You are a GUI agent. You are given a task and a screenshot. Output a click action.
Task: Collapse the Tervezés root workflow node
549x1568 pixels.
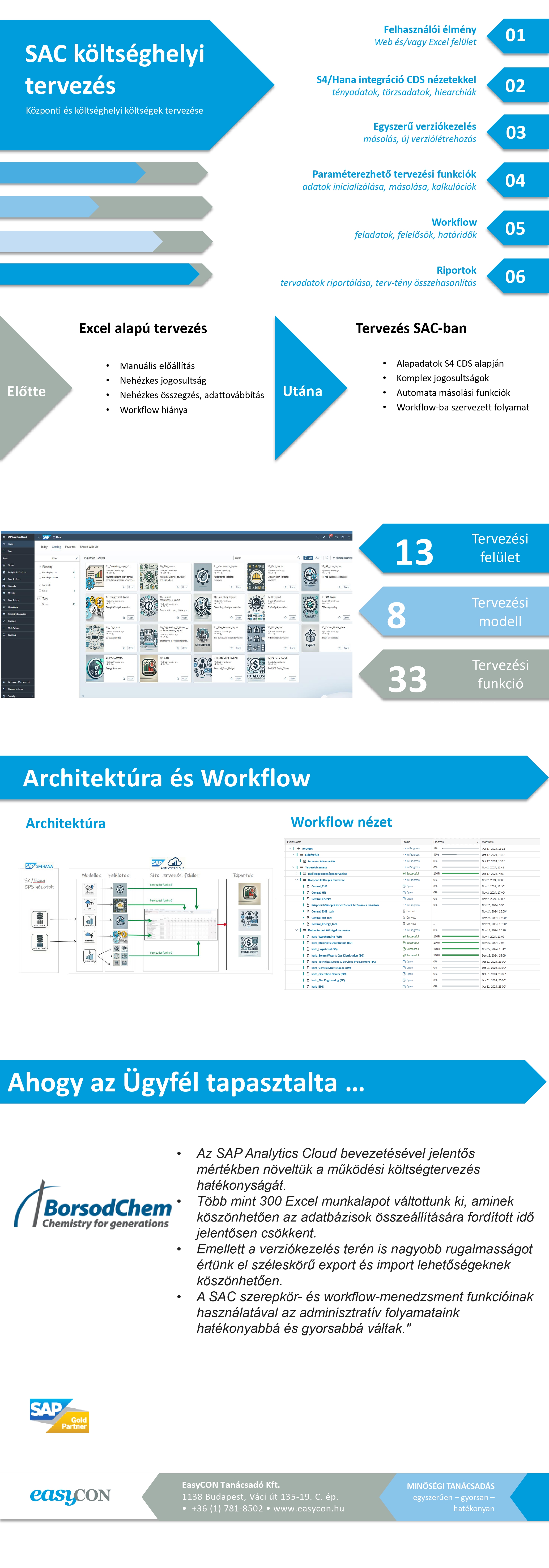coord(290,849)
